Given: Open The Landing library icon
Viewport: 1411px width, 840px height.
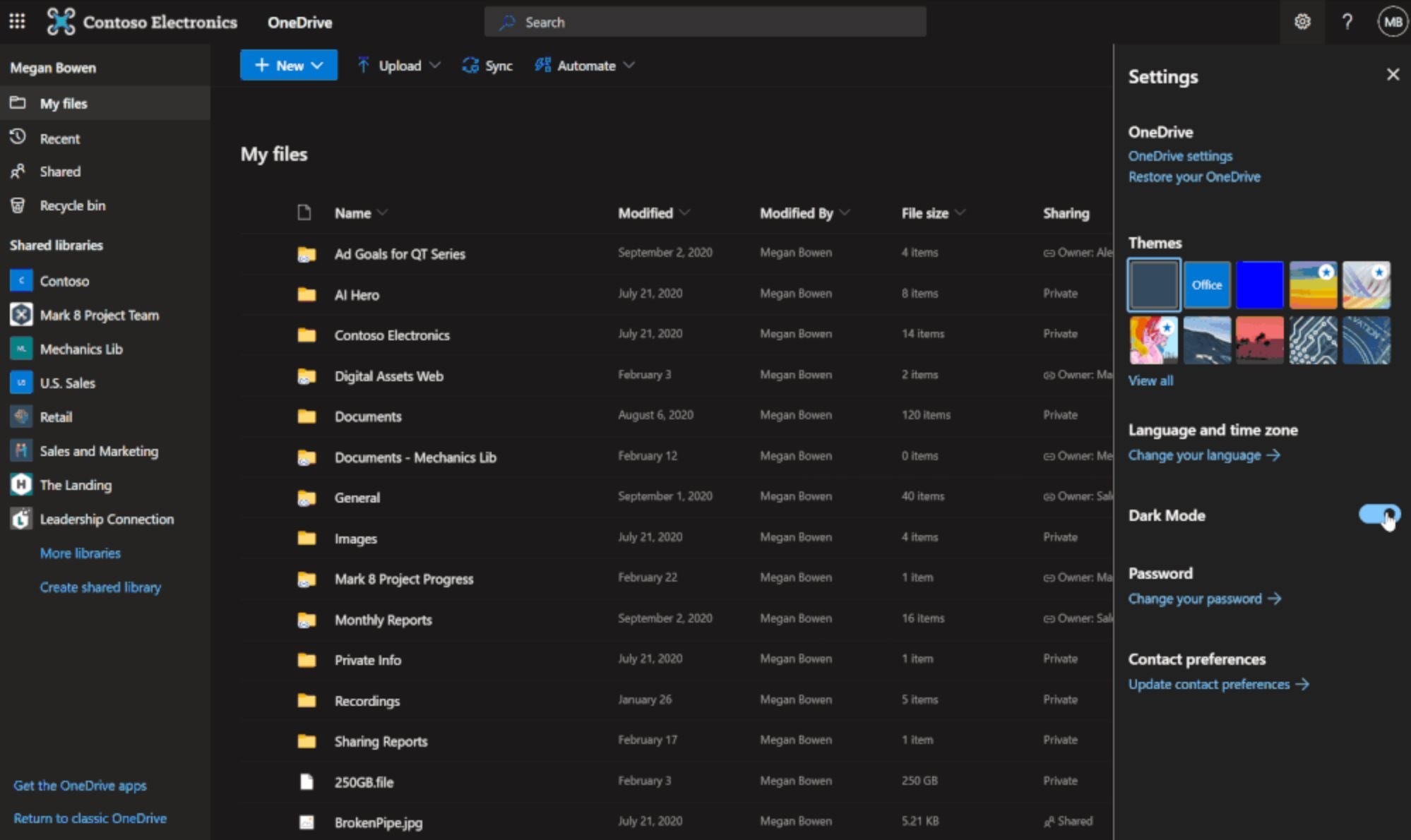Looking at the screenshot, I should (21, 484).
